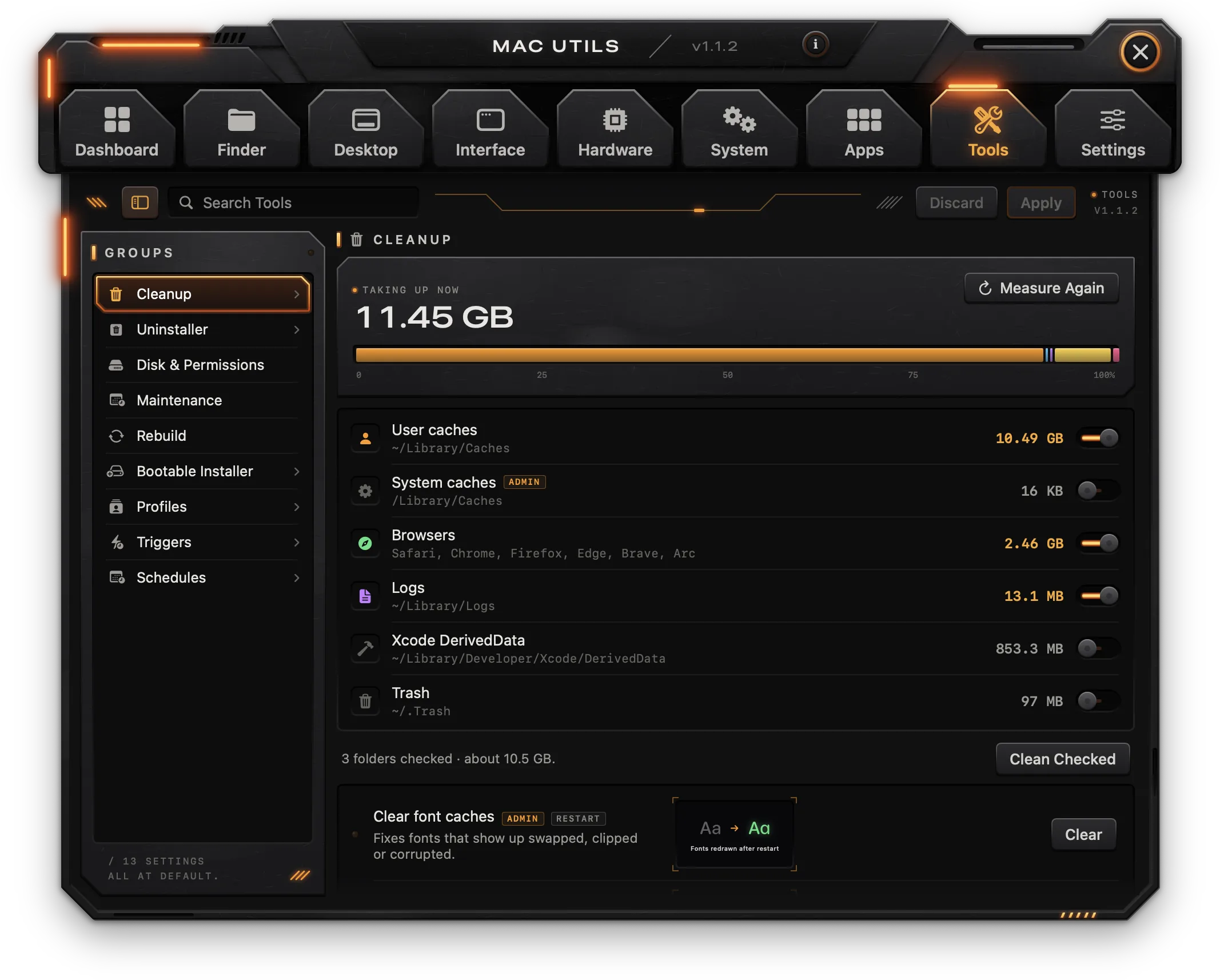Expand the Schedules chevron
The height and width of the screenshot is (980, 1220).
click(297, 577)
